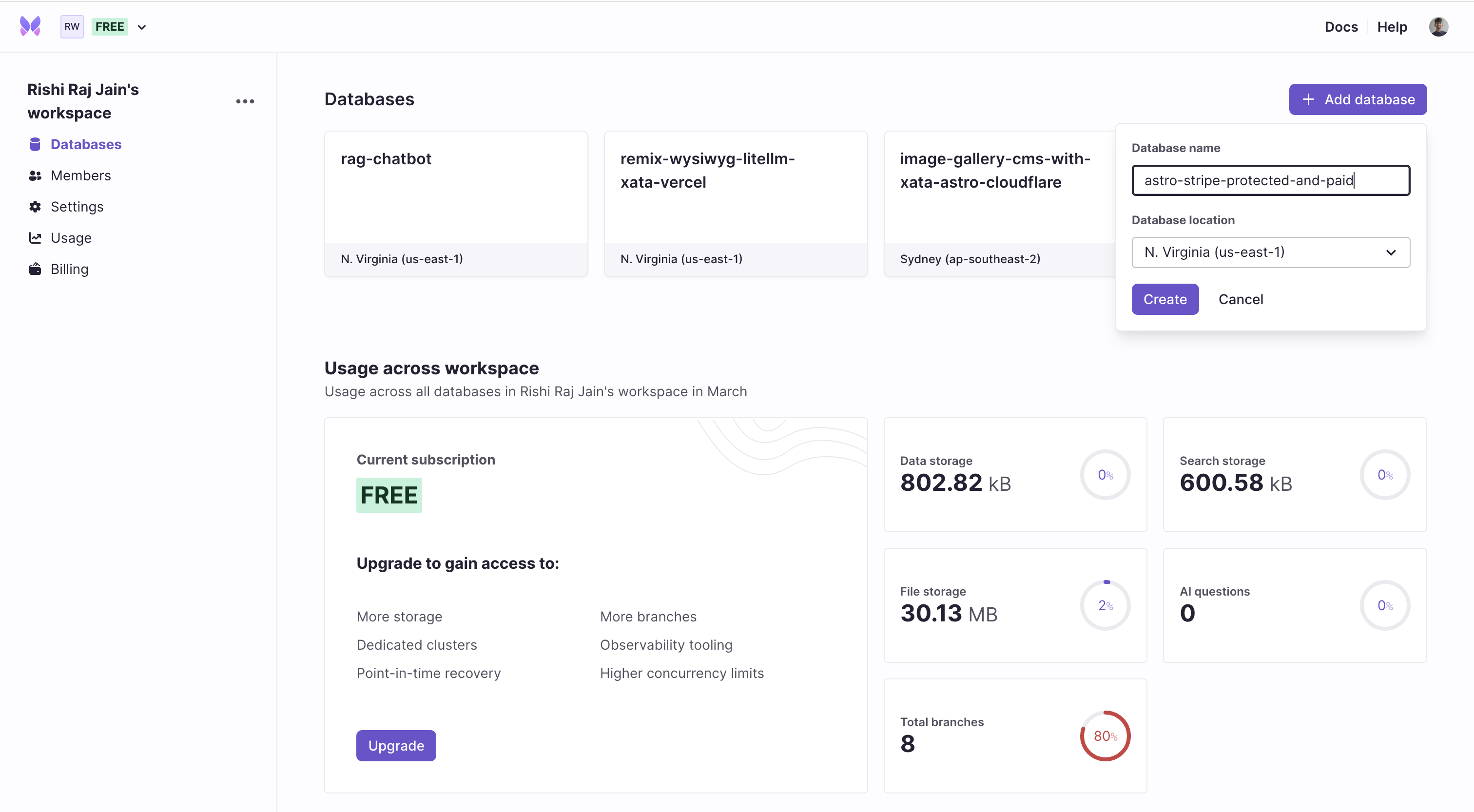Expand the workspace switcher chevron
The image size is (1474, 812).
142,27
